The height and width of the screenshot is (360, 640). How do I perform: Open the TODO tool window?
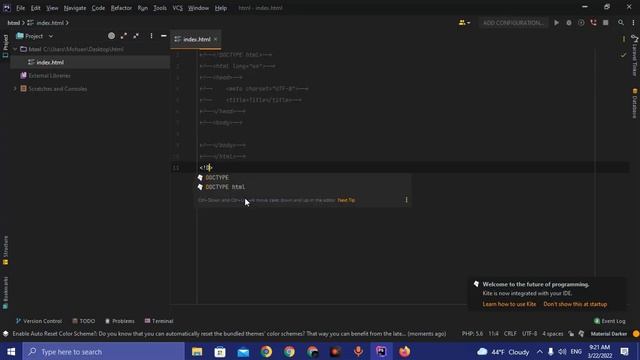point(84,321)
